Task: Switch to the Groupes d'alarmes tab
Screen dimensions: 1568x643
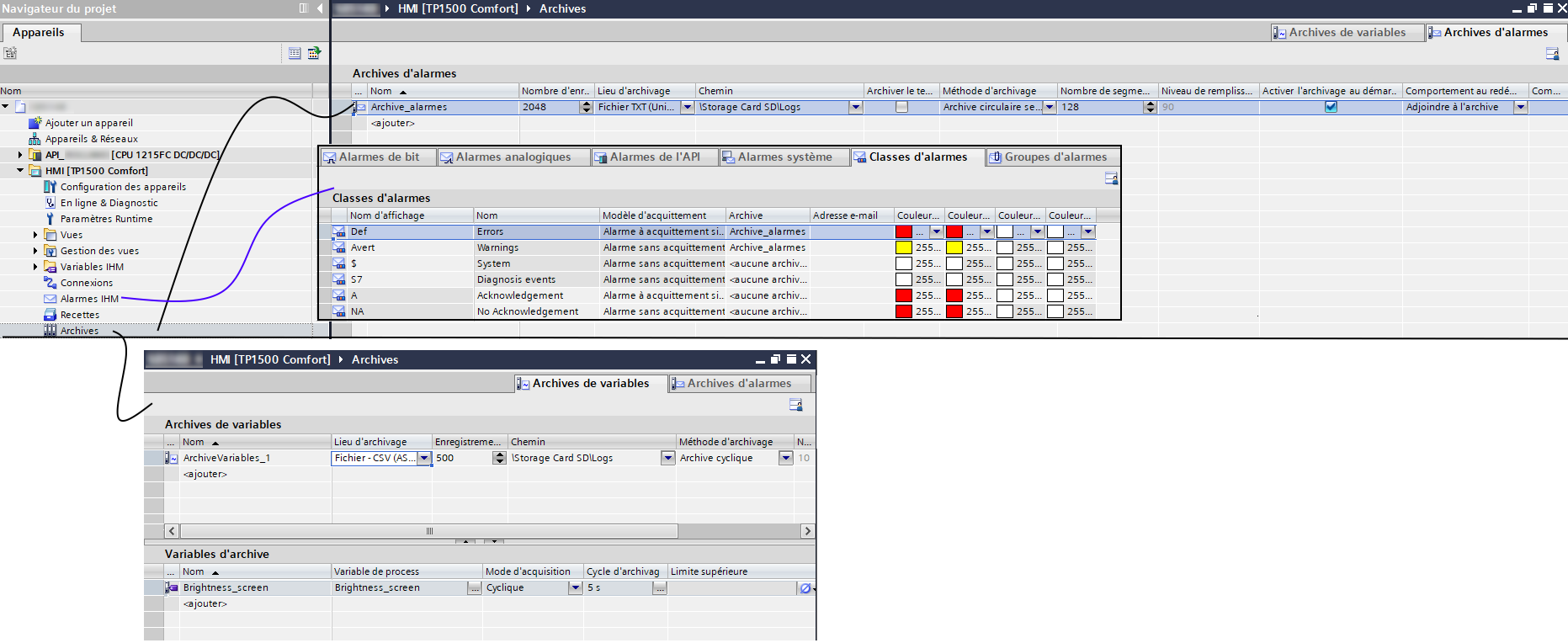Action: (x=1055, y=157)
